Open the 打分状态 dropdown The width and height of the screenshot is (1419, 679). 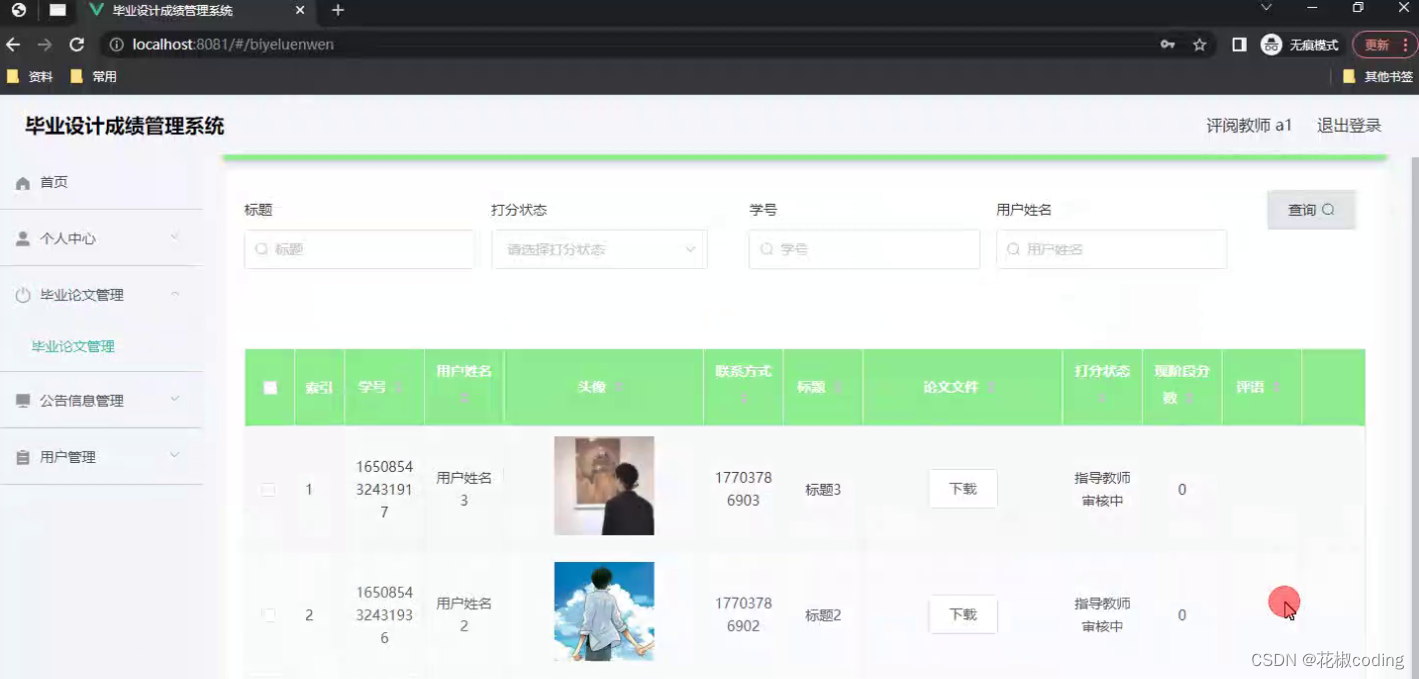tap(599, 249)
